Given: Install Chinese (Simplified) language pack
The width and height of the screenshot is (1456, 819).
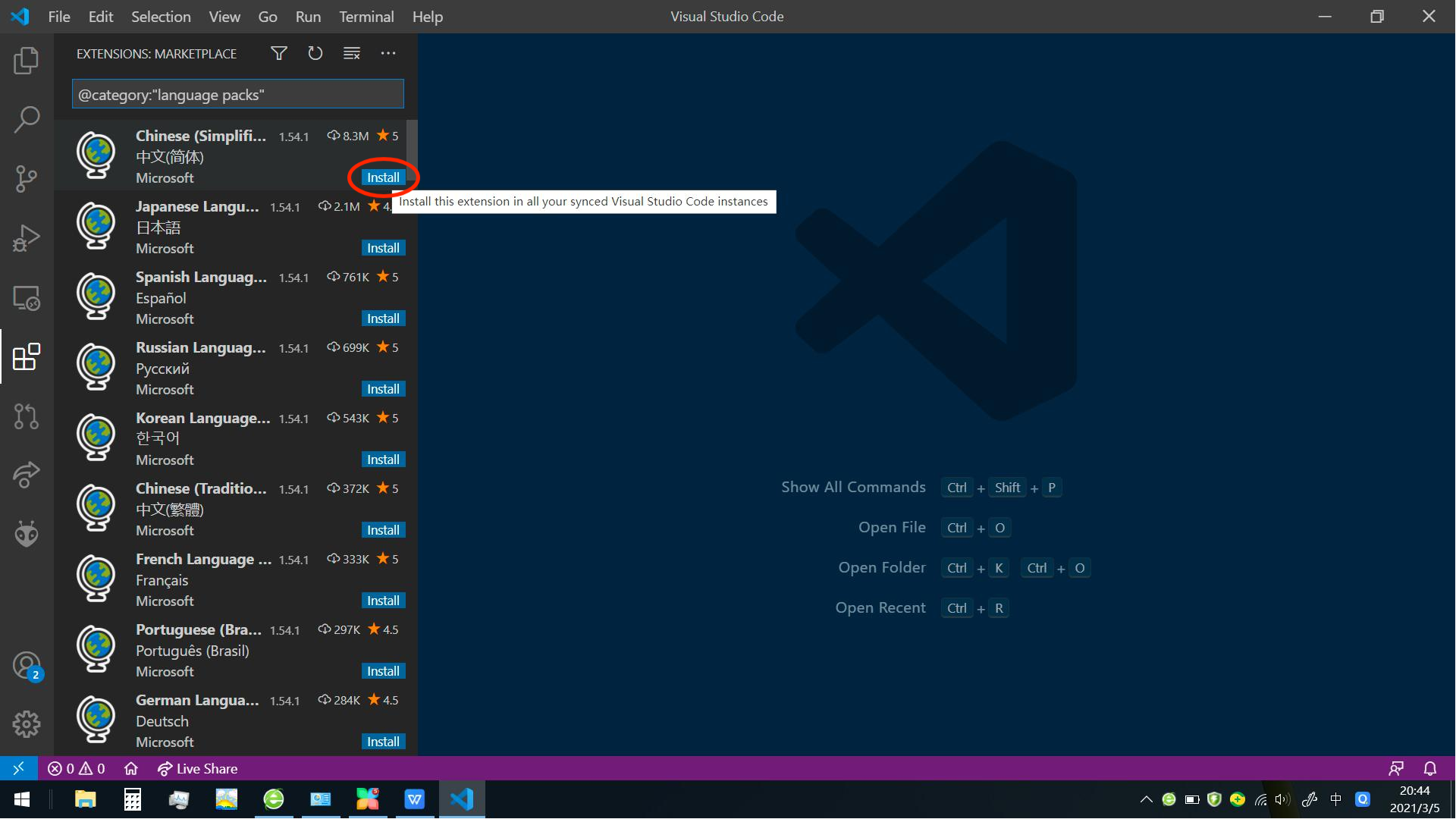Looking at the screenshot, I should pos(383,177).
